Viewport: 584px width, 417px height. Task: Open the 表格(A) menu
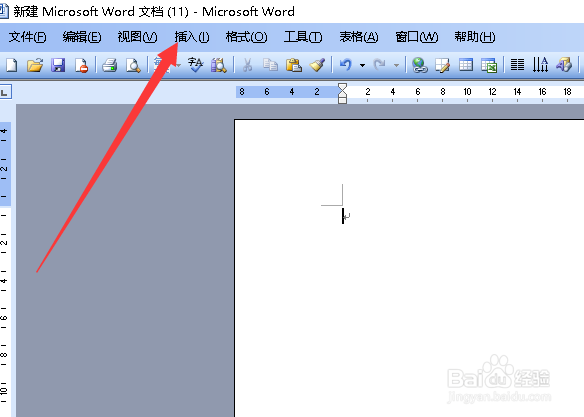click(x=359, y=37)
